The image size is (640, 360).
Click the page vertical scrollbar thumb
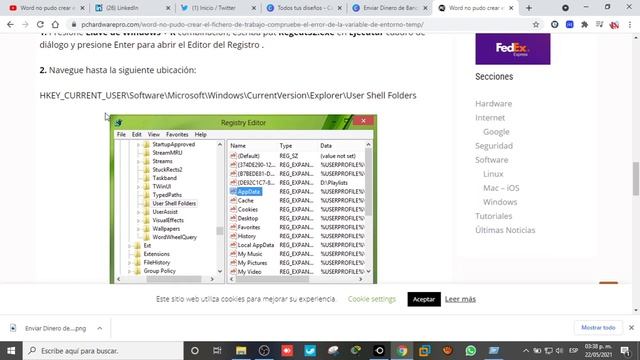[x=636, y=179]
